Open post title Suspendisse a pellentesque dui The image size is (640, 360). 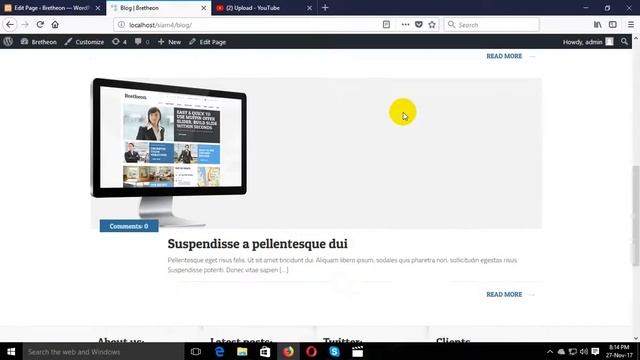click(258, 244)
